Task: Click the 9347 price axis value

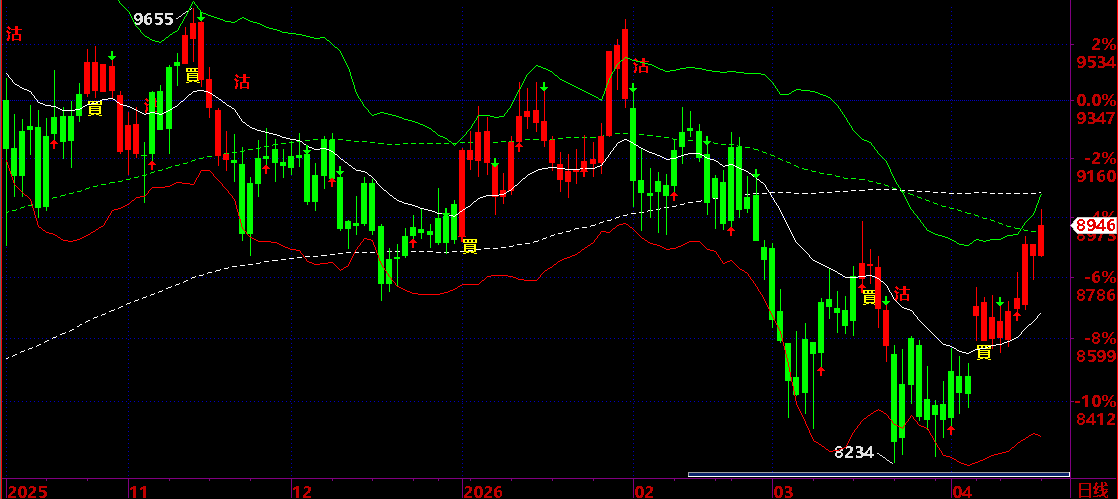Action: pos(1097,118)
